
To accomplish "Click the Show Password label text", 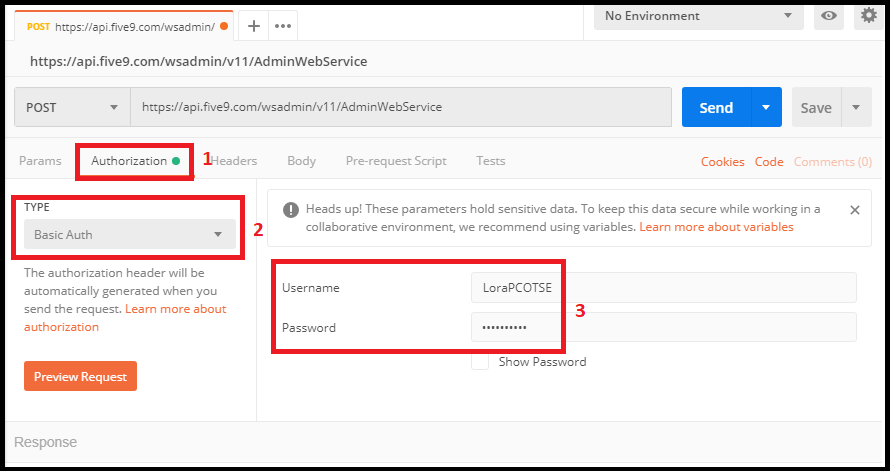I will pos(542,362).
